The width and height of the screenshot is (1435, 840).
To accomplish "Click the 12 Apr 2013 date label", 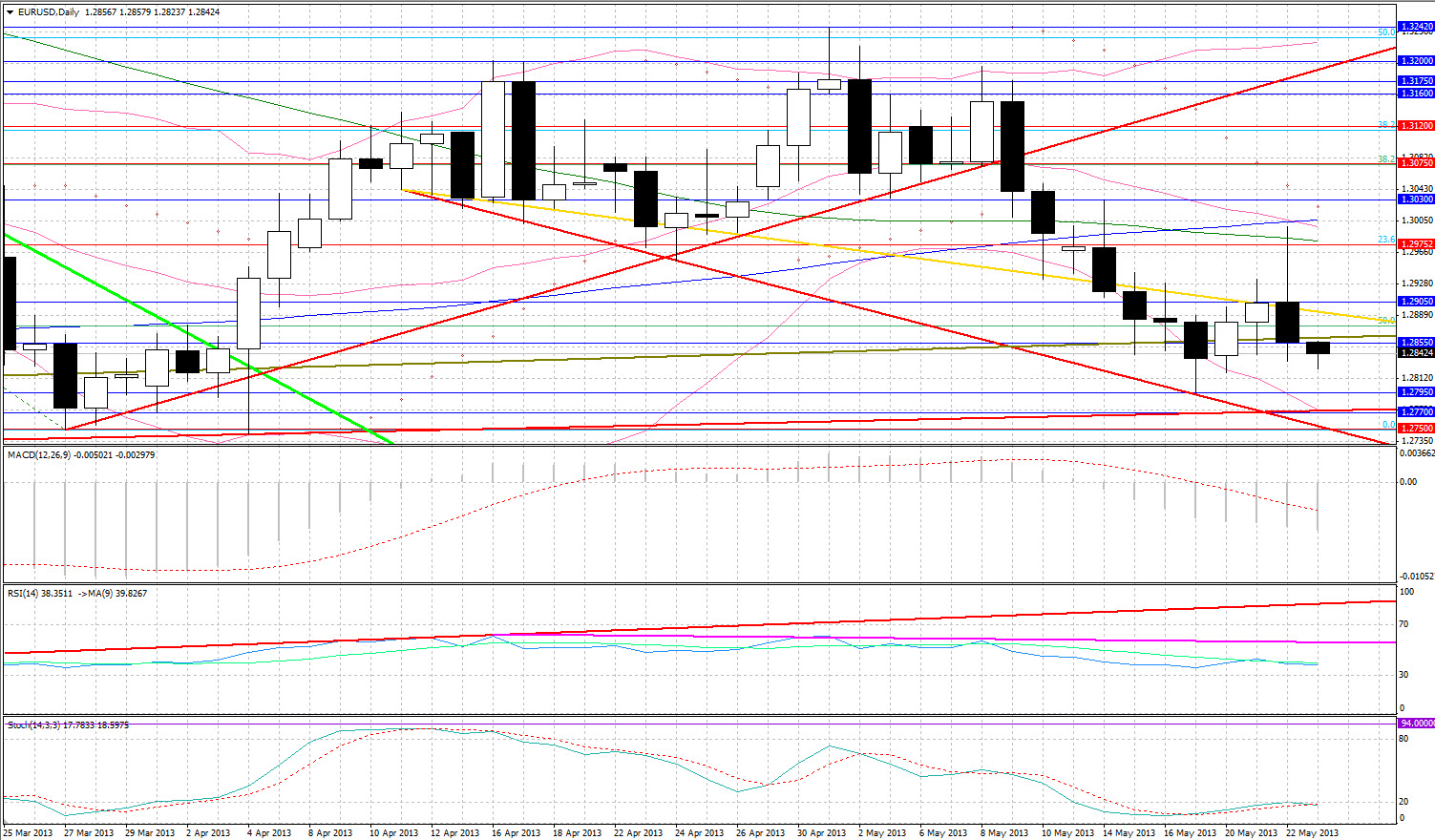I will (455, 832).
